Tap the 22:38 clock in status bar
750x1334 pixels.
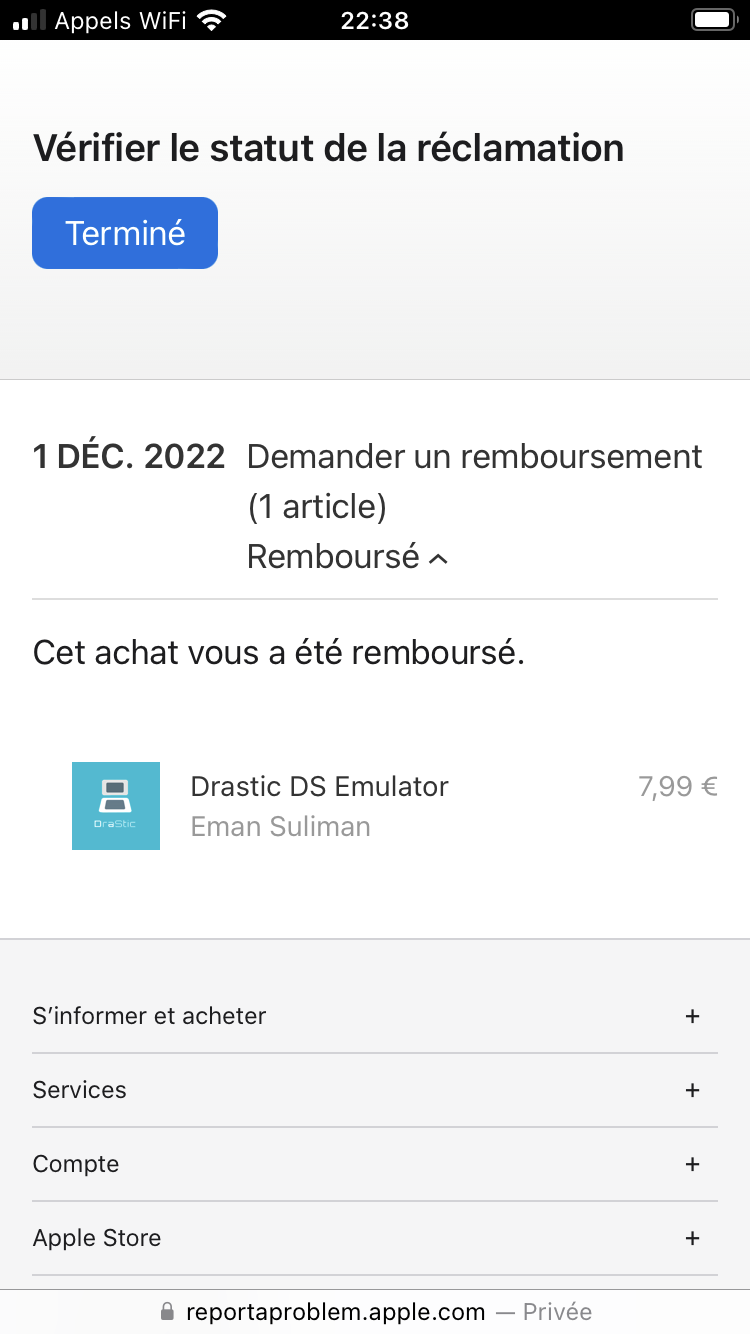click(x=374, y=20)
